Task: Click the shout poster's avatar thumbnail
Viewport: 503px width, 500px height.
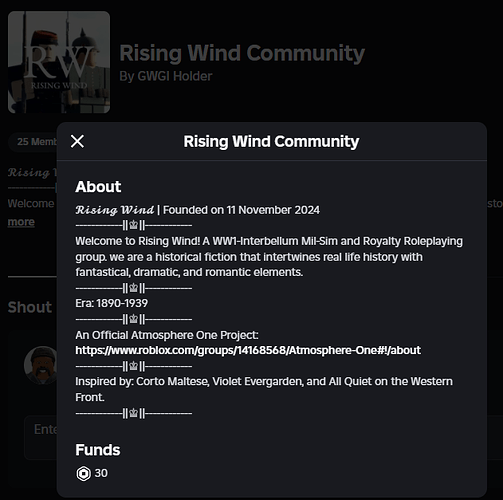Action: [40, 365]
